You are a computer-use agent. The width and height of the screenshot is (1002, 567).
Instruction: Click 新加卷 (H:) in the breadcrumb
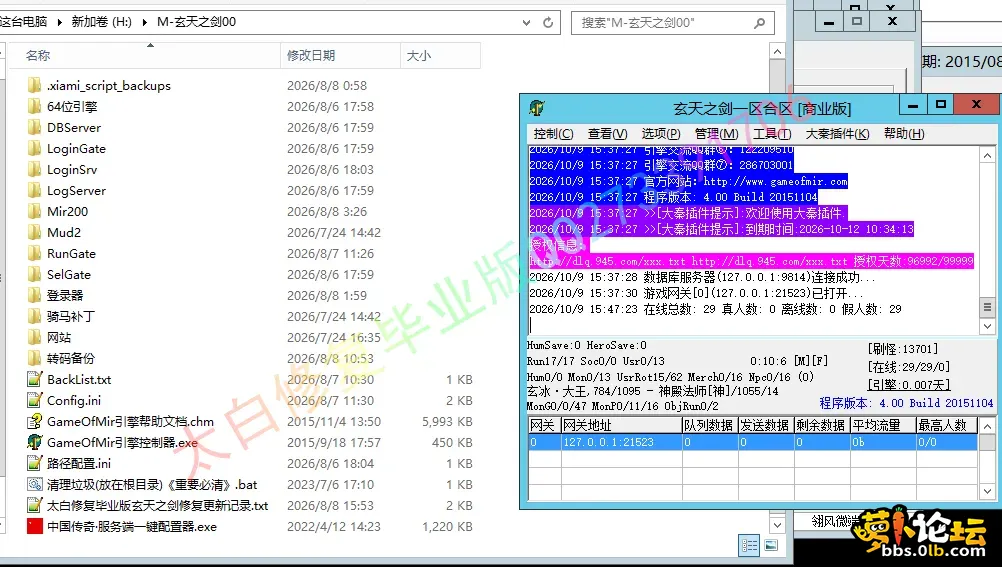click(101, 22)
